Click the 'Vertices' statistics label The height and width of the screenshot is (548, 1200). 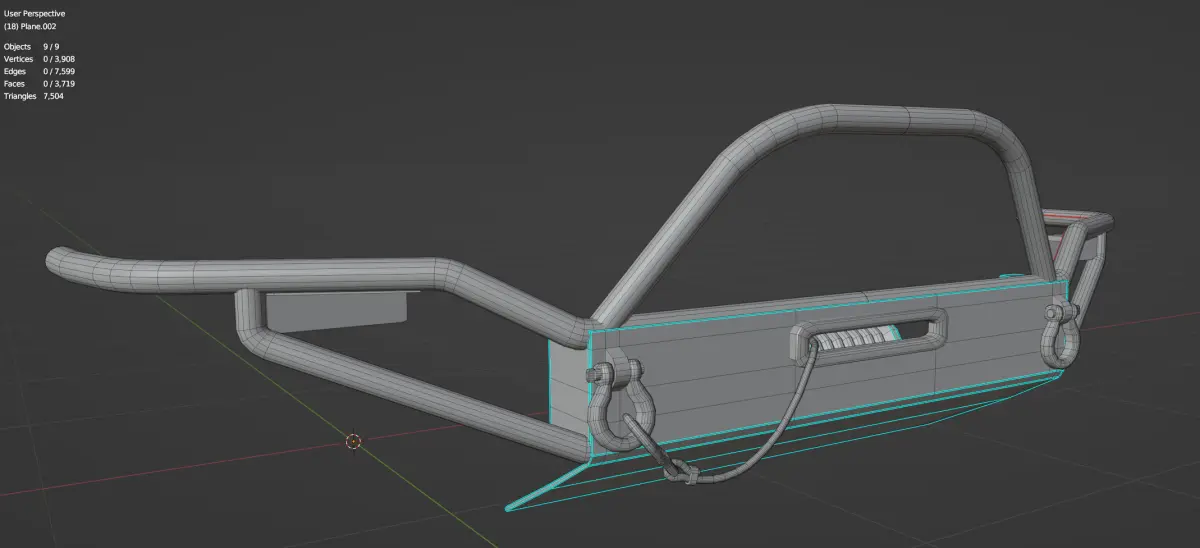pyautogui.click(x=19, y=59)
